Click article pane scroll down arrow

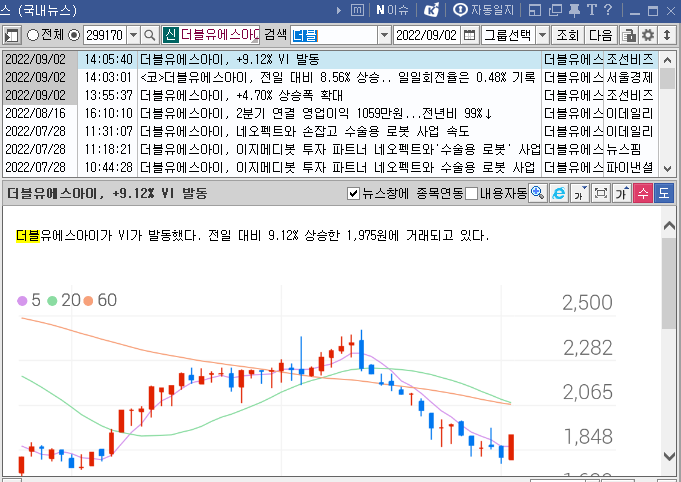(x=669, y=456)
